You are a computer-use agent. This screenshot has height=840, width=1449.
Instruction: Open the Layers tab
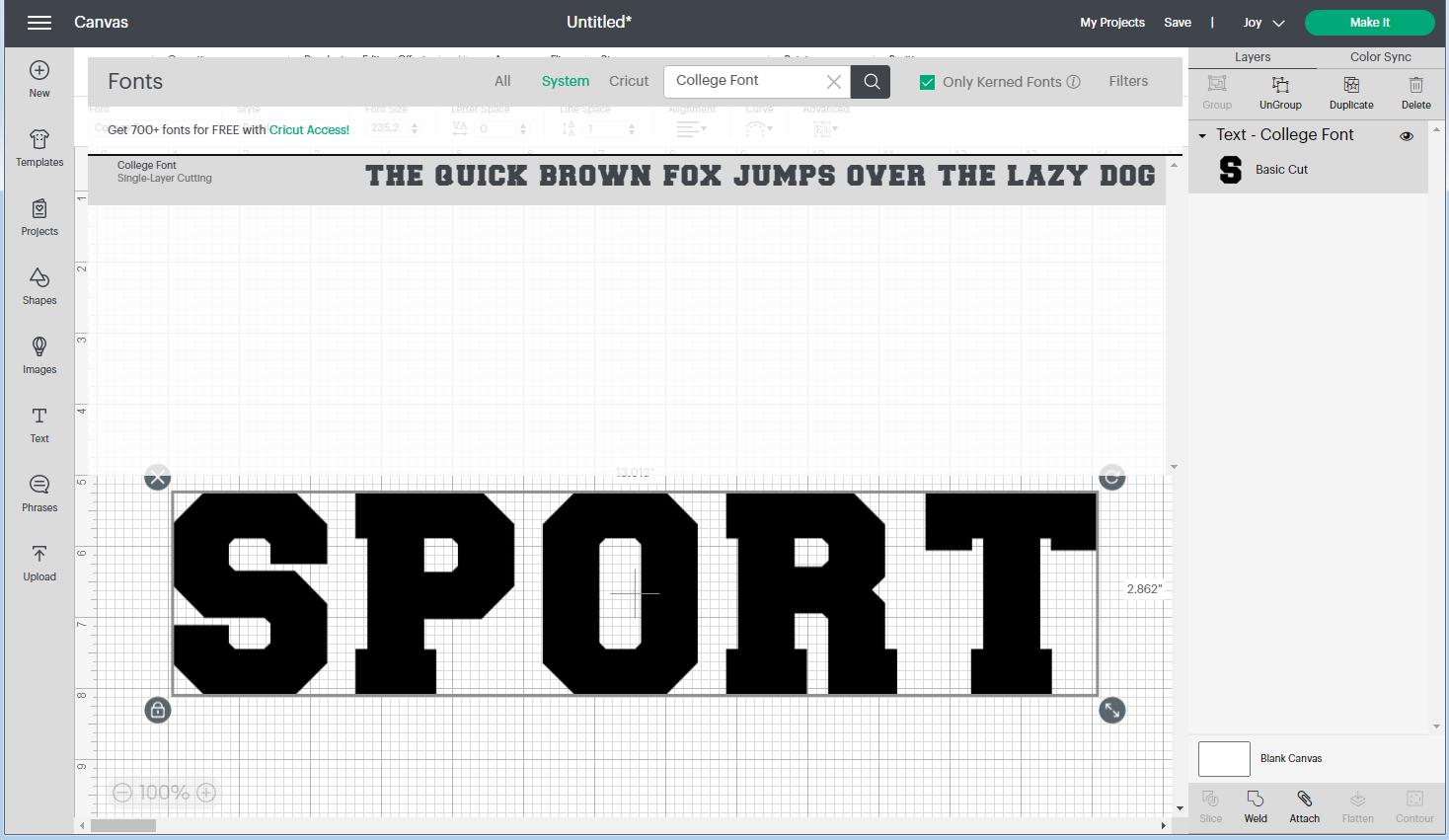[x=1253, y=57]
